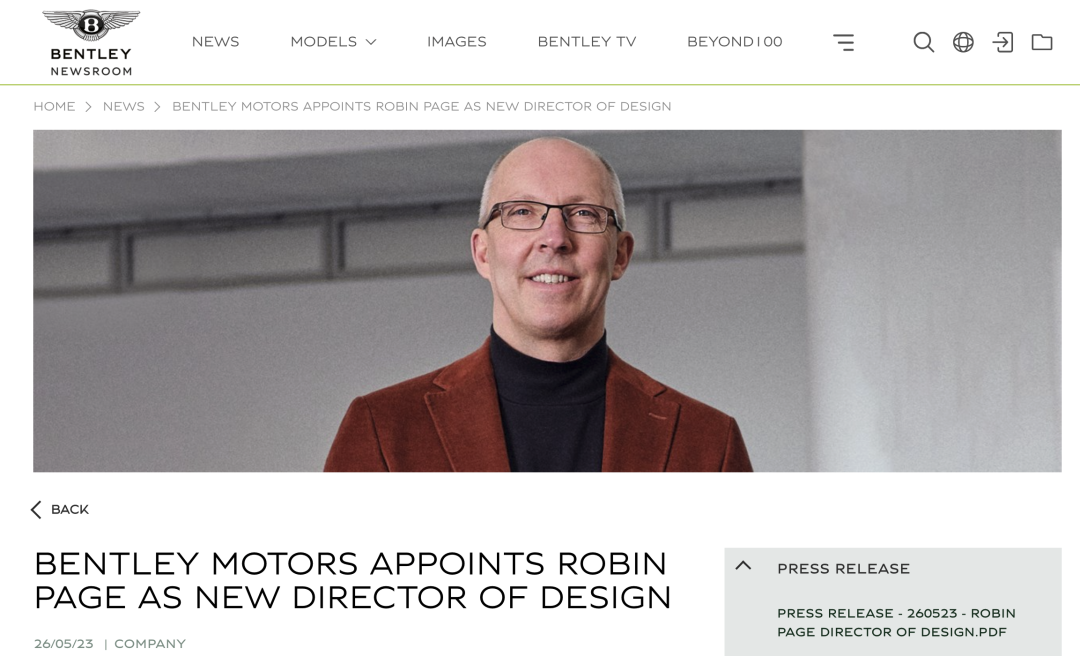This screenshot has width=1080, height=656.
Task: Open the globe language selector icon
Action: 963,42
